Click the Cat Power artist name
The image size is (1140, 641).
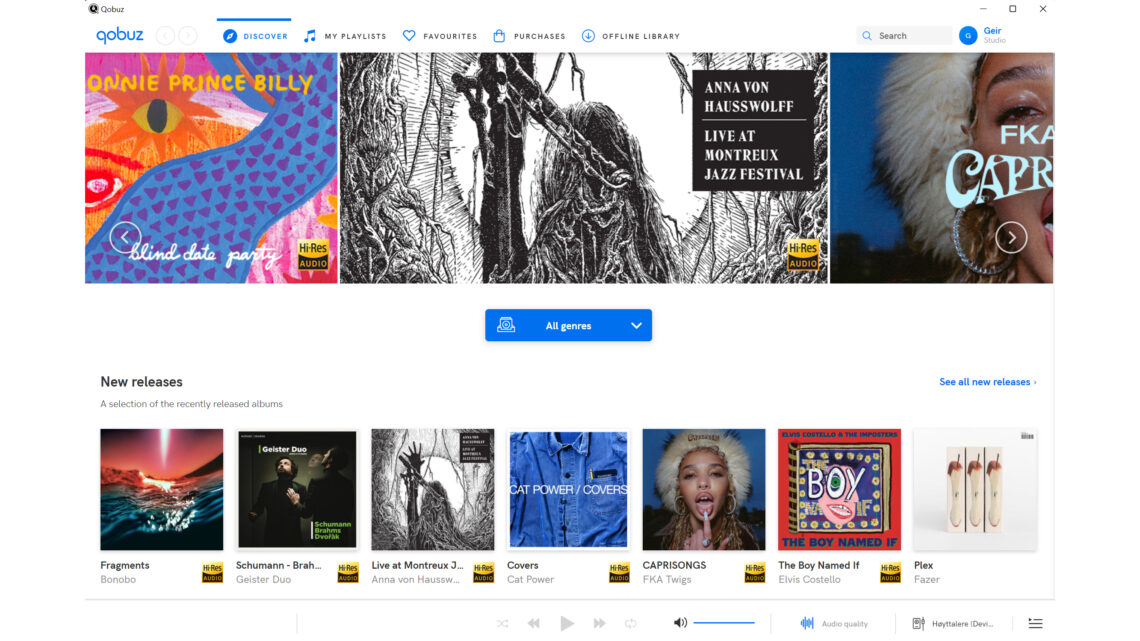point(531,580)
